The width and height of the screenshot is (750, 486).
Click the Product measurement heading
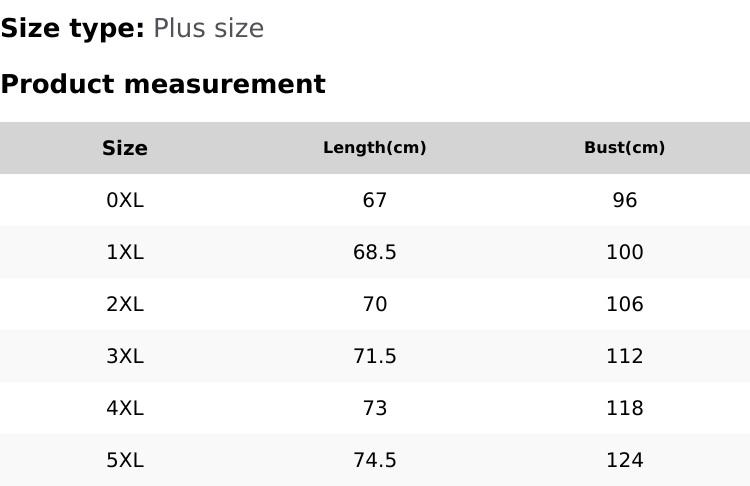pyautogui.click(x=163, y=84)
